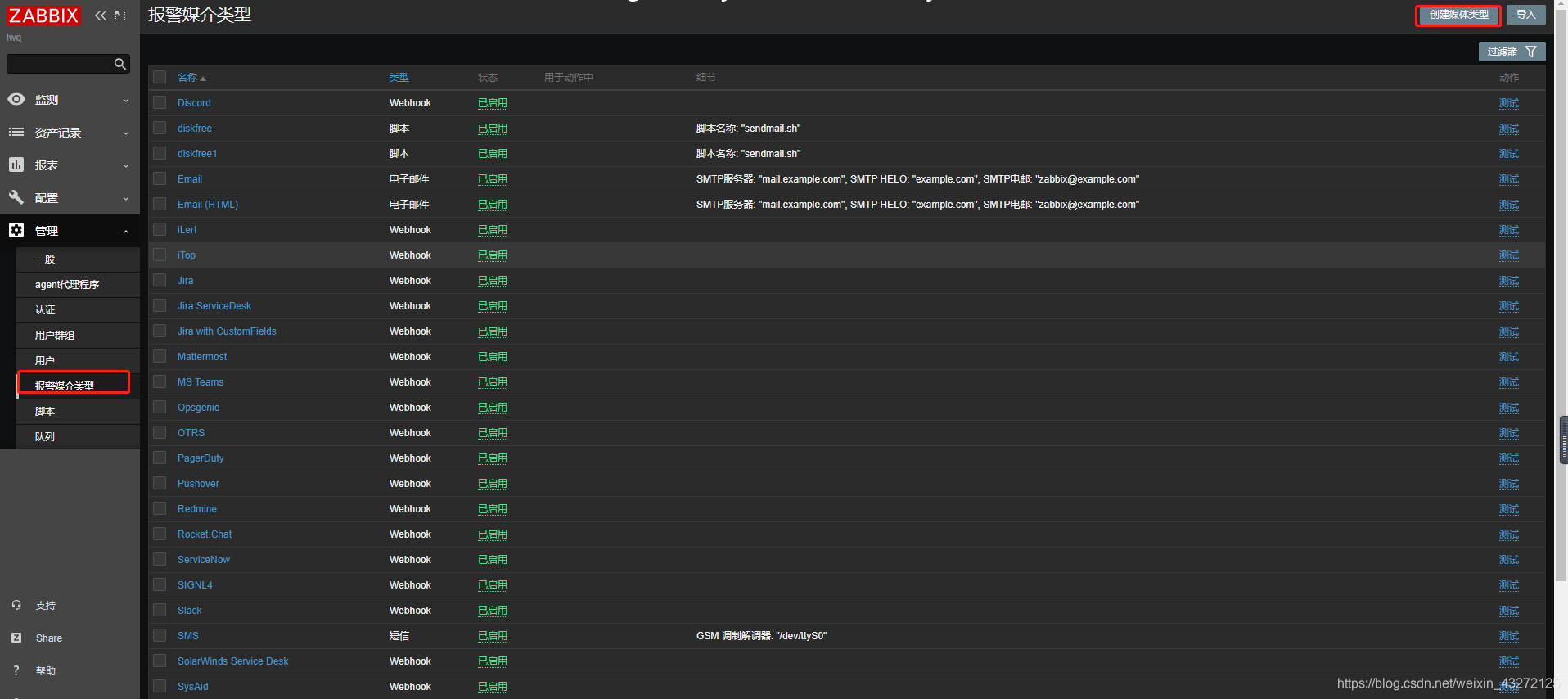Click the 导入 button
Viewport: 1568px width, 699px height.
(x=1525, y=15)
